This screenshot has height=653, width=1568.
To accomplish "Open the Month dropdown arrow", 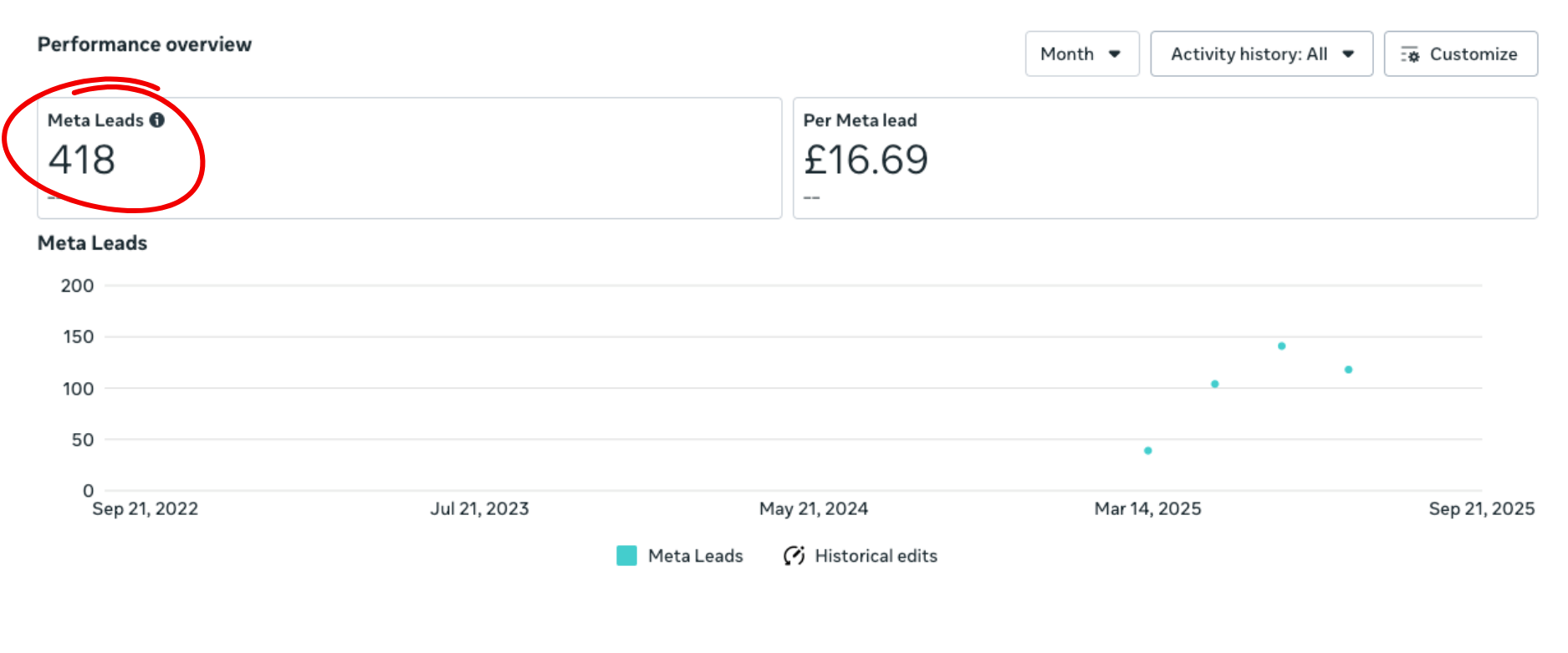I will pos(1115,54).
